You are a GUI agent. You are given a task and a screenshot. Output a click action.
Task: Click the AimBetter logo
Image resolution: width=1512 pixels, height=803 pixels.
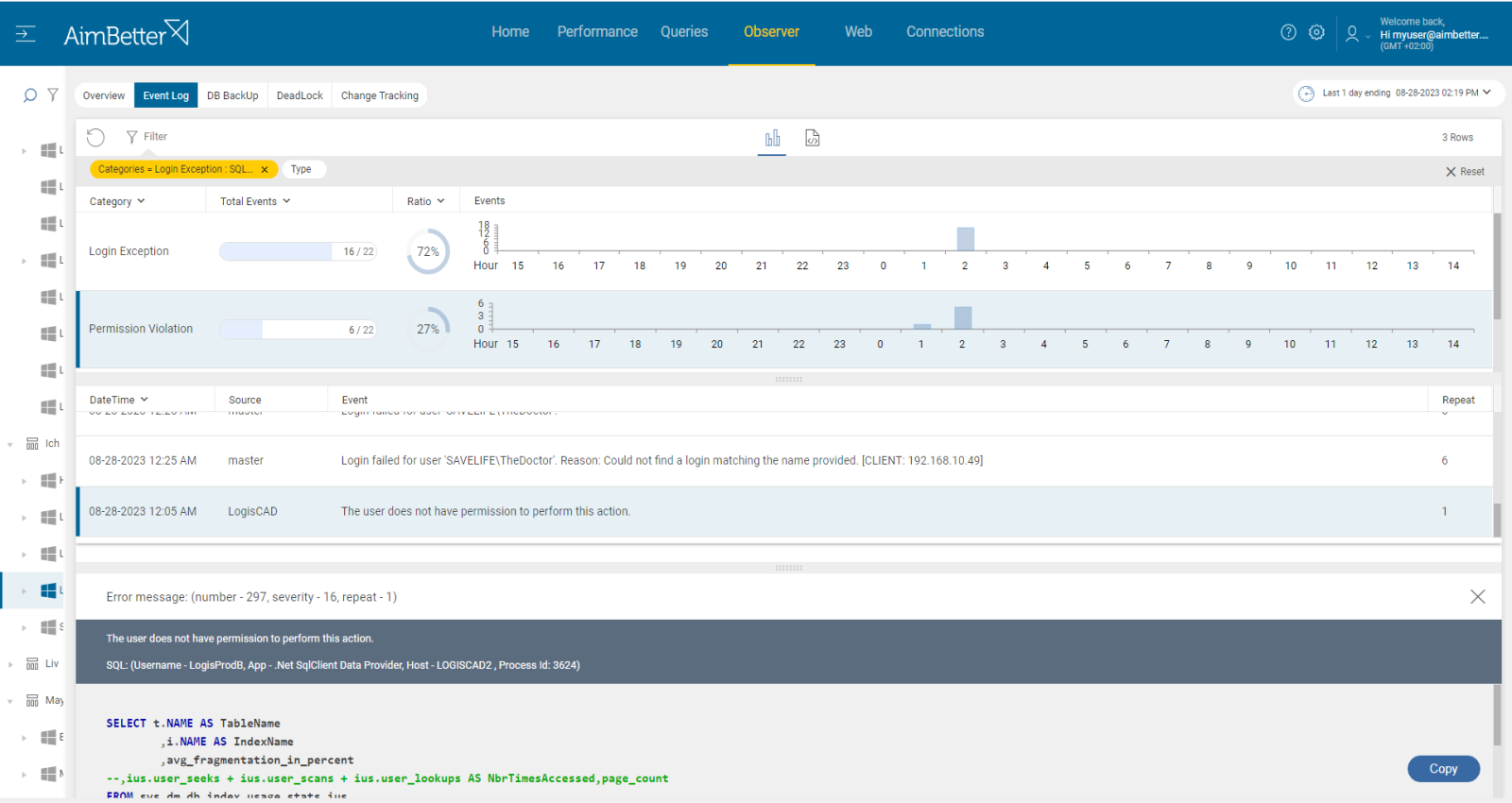(x=127, y=34)
